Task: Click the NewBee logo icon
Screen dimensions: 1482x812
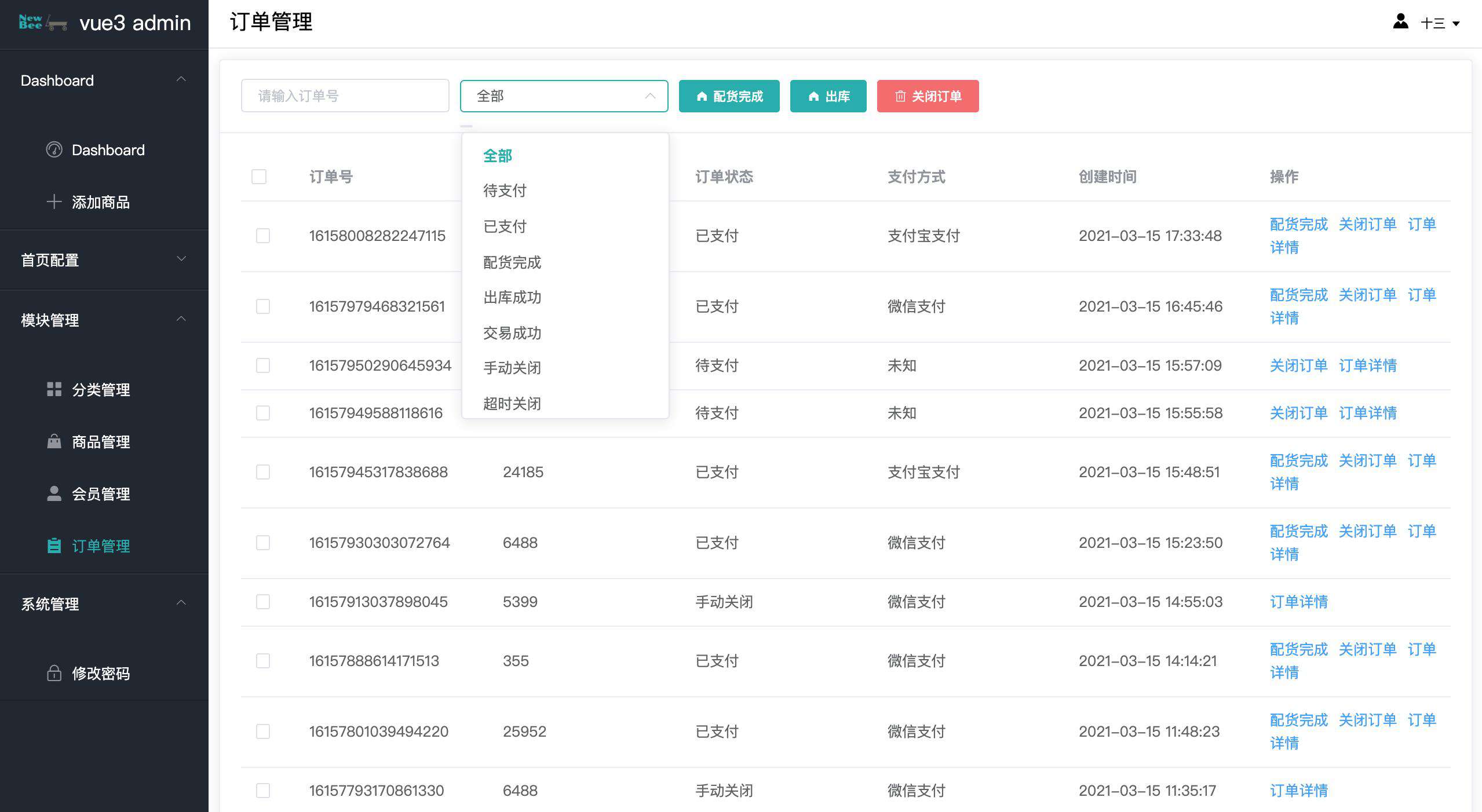Action: pyautogui.click(x=43, y=23)
